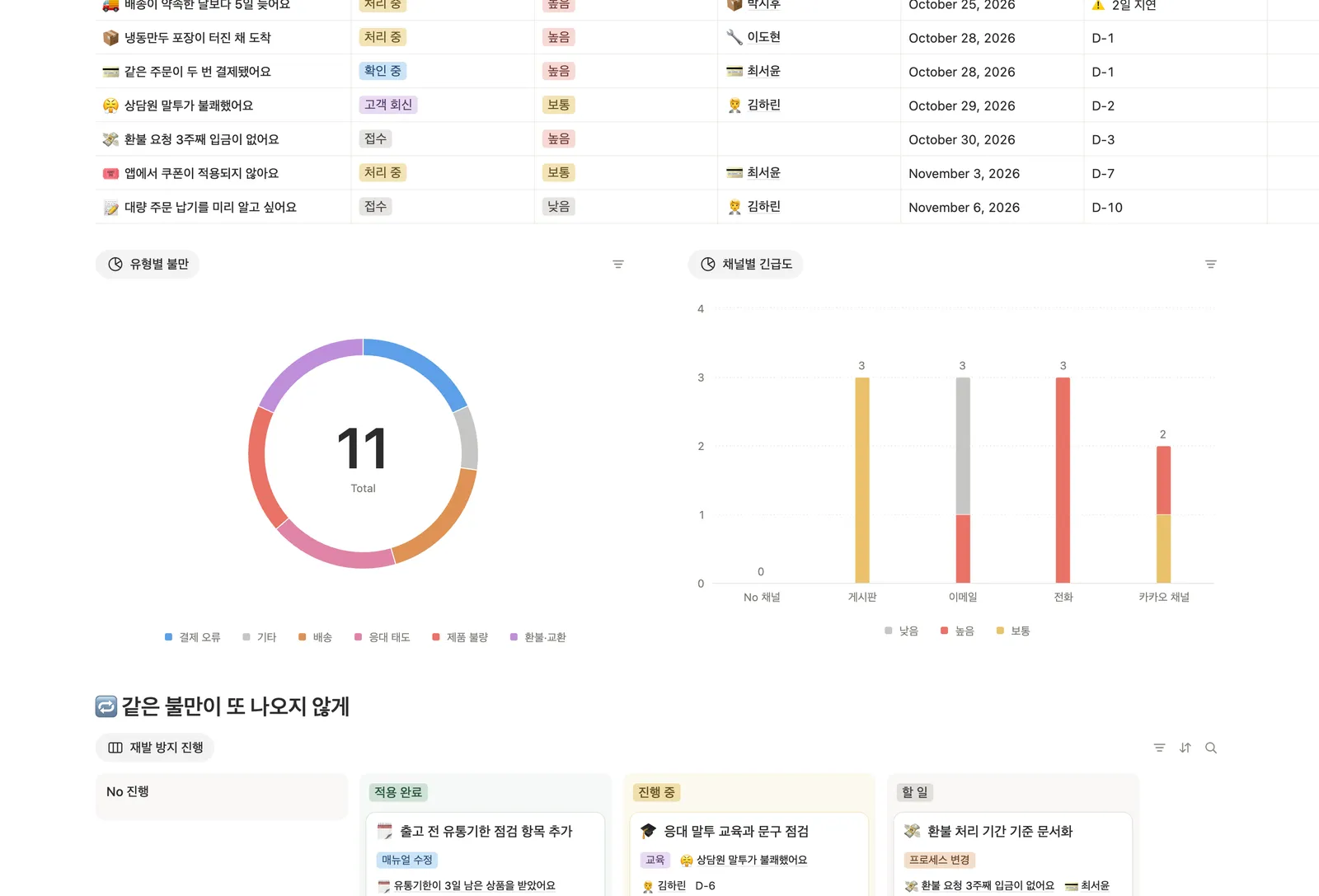The width and height of the screenshot is (1319, 896).
Task: Click avatar of 김하린 in October 29 row
Action: click(x=735, y=105)
